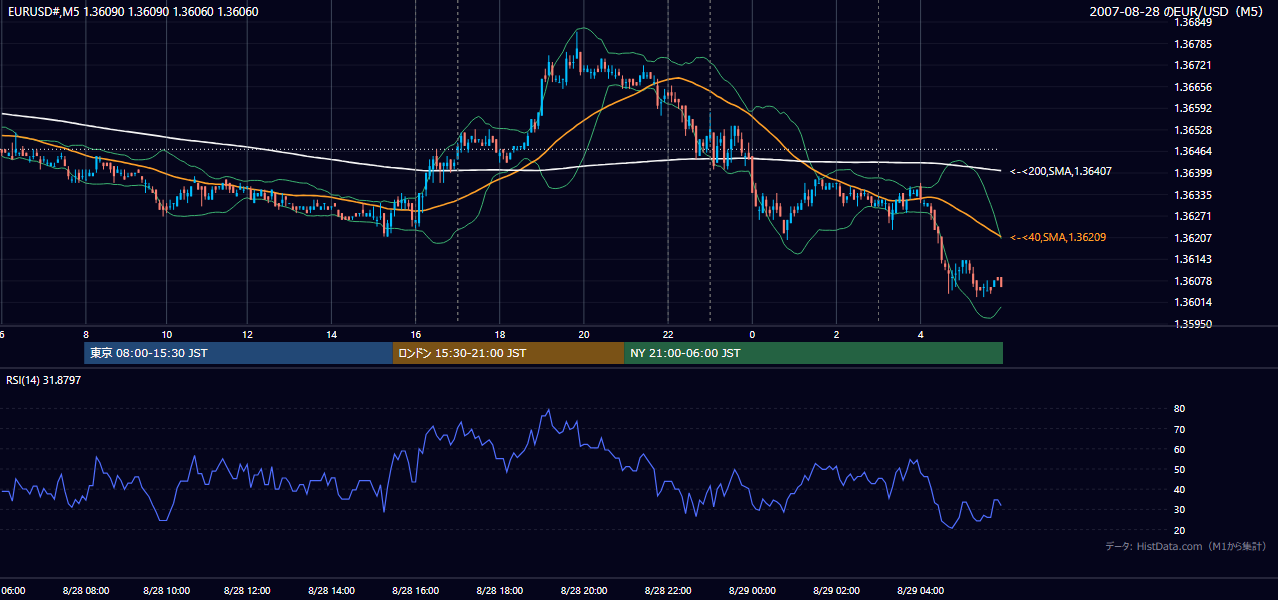
Task: Click hour tick 14 under the price chart
Action: point(332,335)
